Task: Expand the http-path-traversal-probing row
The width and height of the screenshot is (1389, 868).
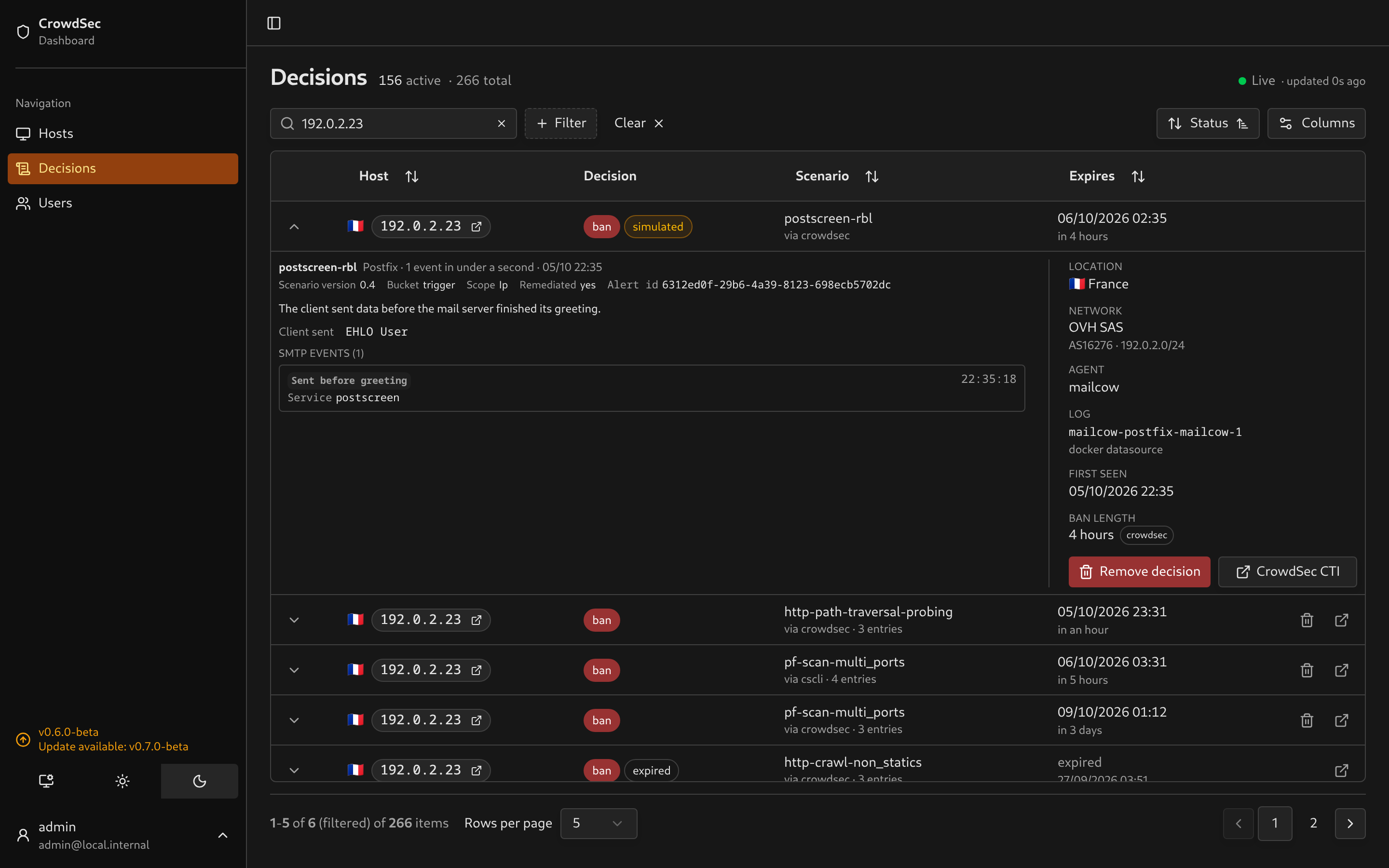Action: (x=294, y=620)
